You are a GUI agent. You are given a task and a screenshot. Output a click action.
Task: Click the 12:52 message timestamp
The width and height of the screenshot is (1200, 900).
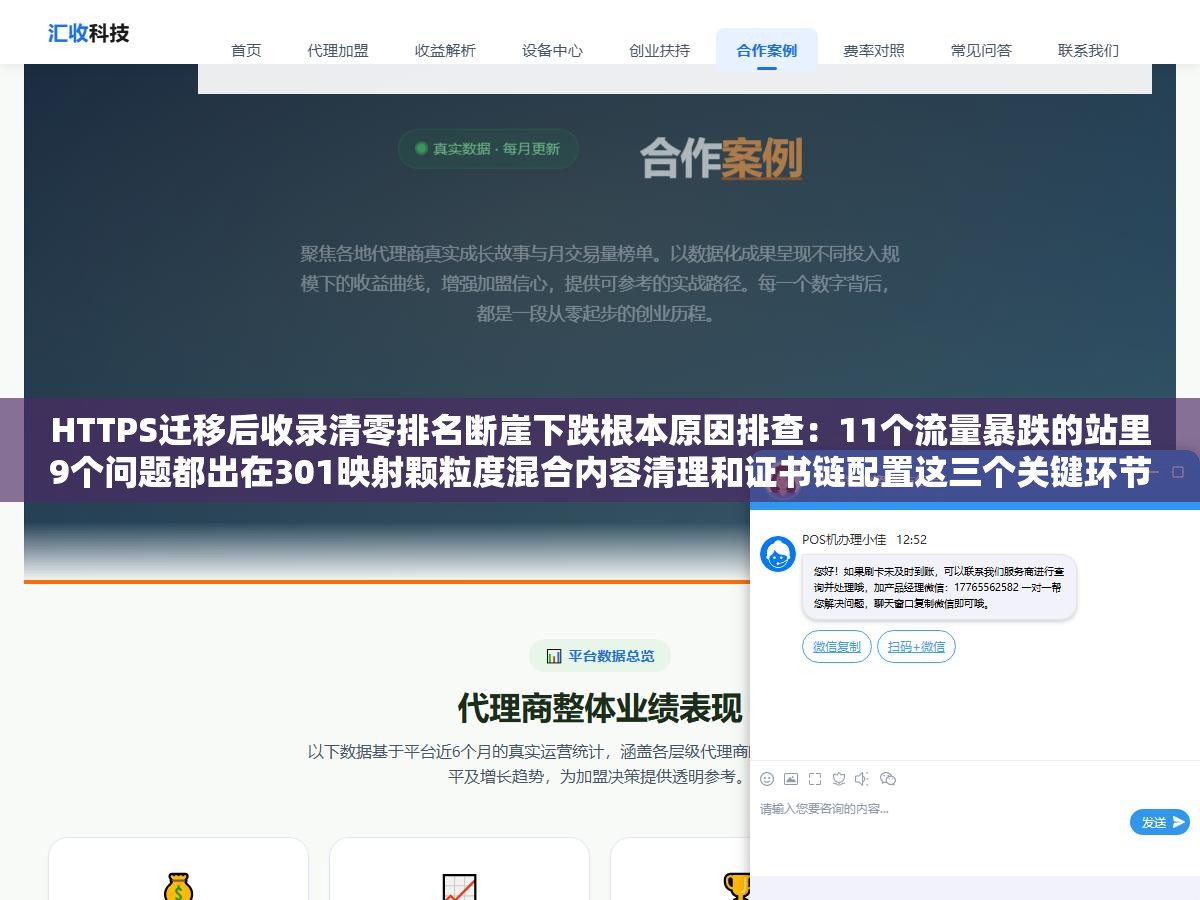(911, 539)
